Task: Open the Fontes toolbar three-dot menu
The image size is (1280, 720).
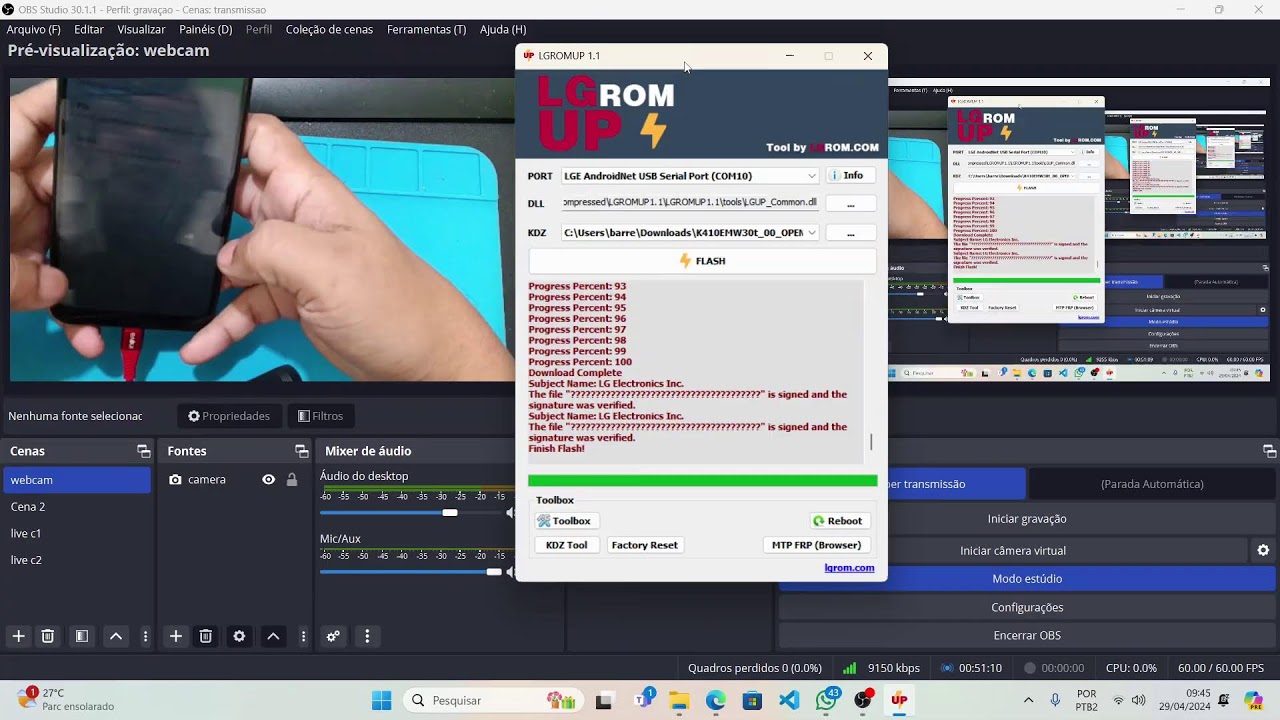Action: click(x=303, y=636)
